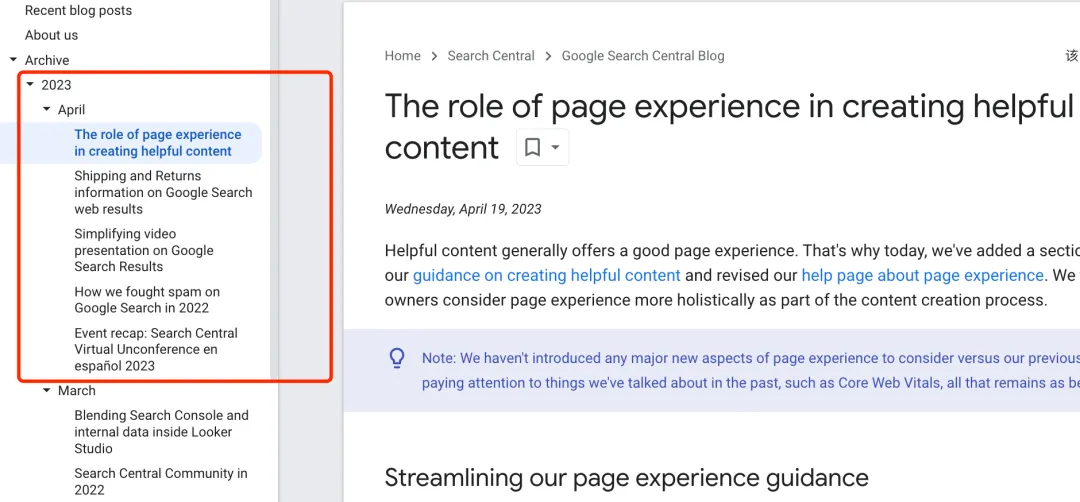Open 'Shipping and Returns information' post
Image resolution: width=1080 pixels, height=502 pixels.
pos(163,192)
